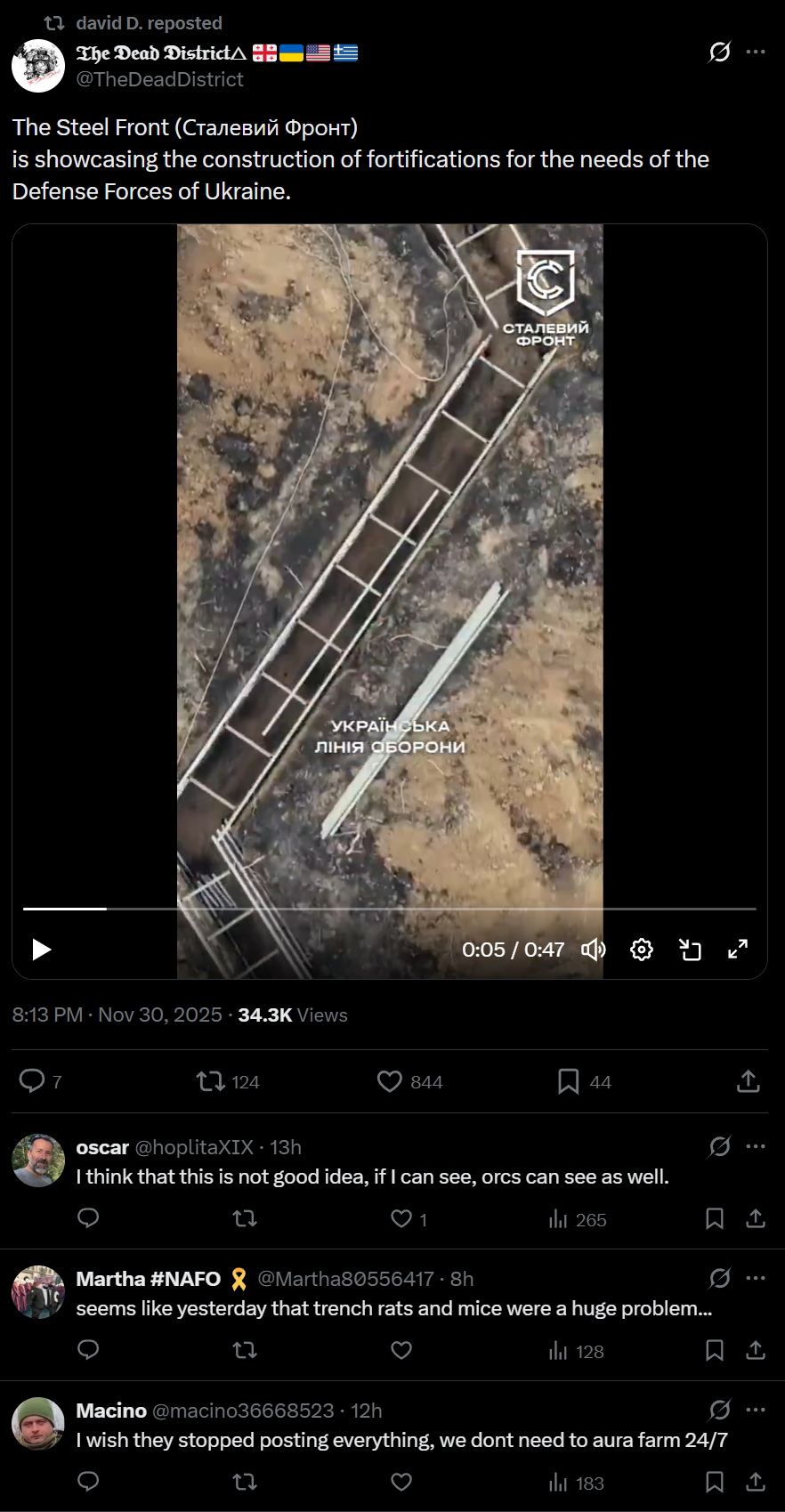The width and height of the screenshot is (785, 1512).
Task: Play the Steel Front video
Action: 41,950
